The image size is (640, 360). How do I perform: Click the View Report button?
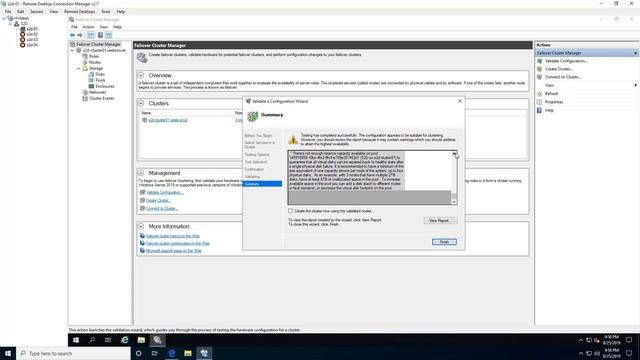point(440,220)
